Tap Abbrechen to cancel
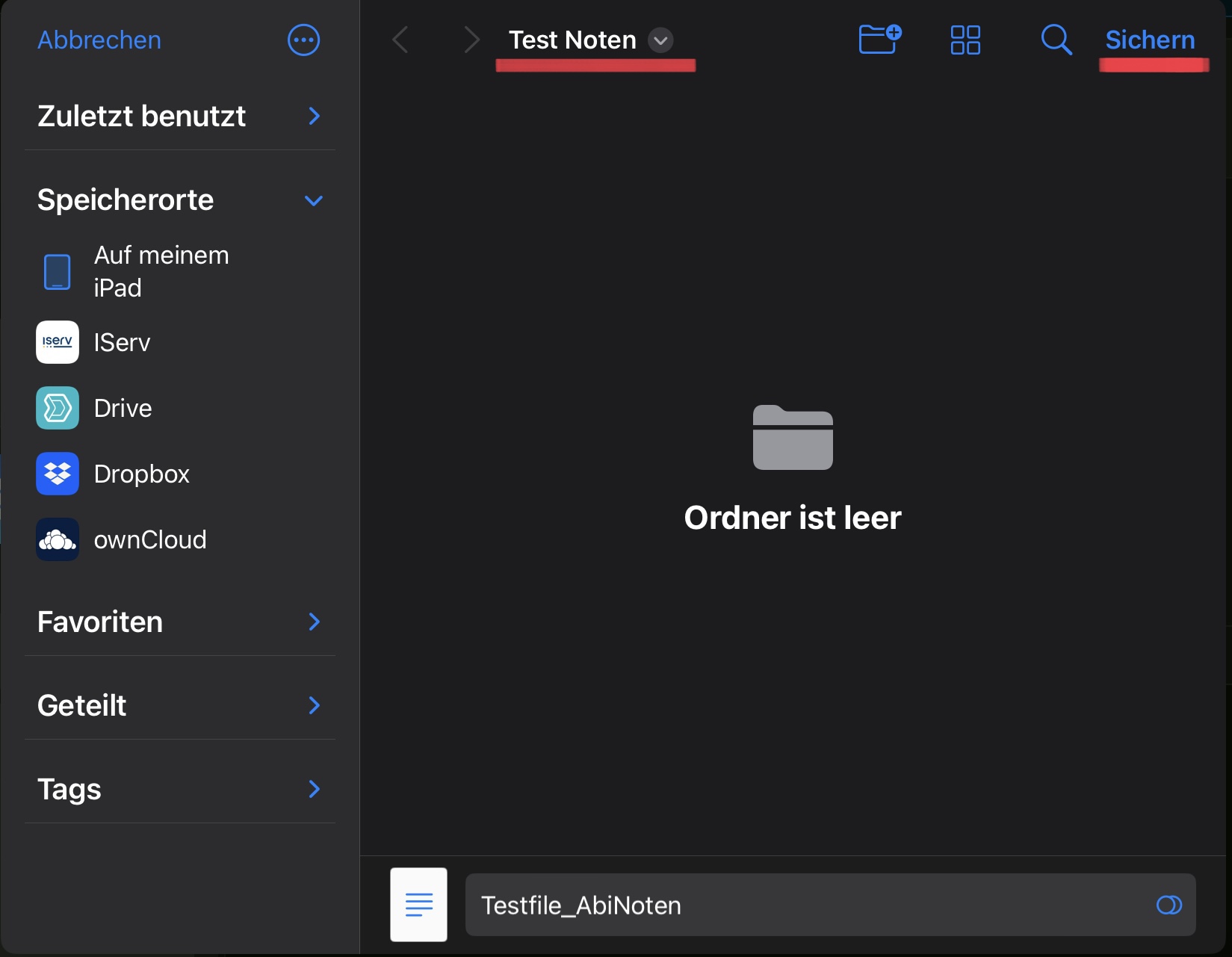 (x=99, y=40)
